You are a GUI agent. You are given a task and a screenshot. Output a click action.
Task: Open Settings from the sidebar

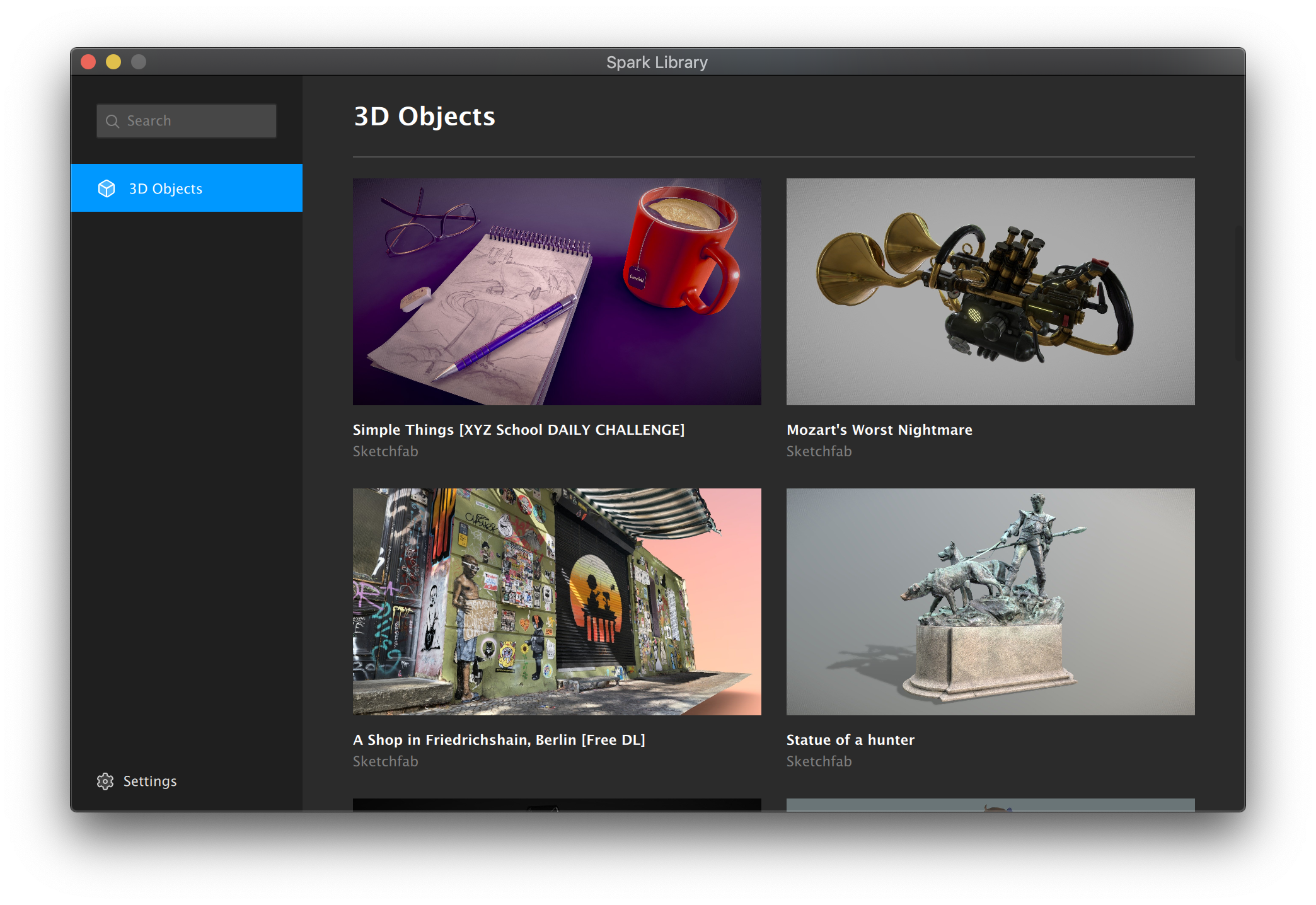149,781
